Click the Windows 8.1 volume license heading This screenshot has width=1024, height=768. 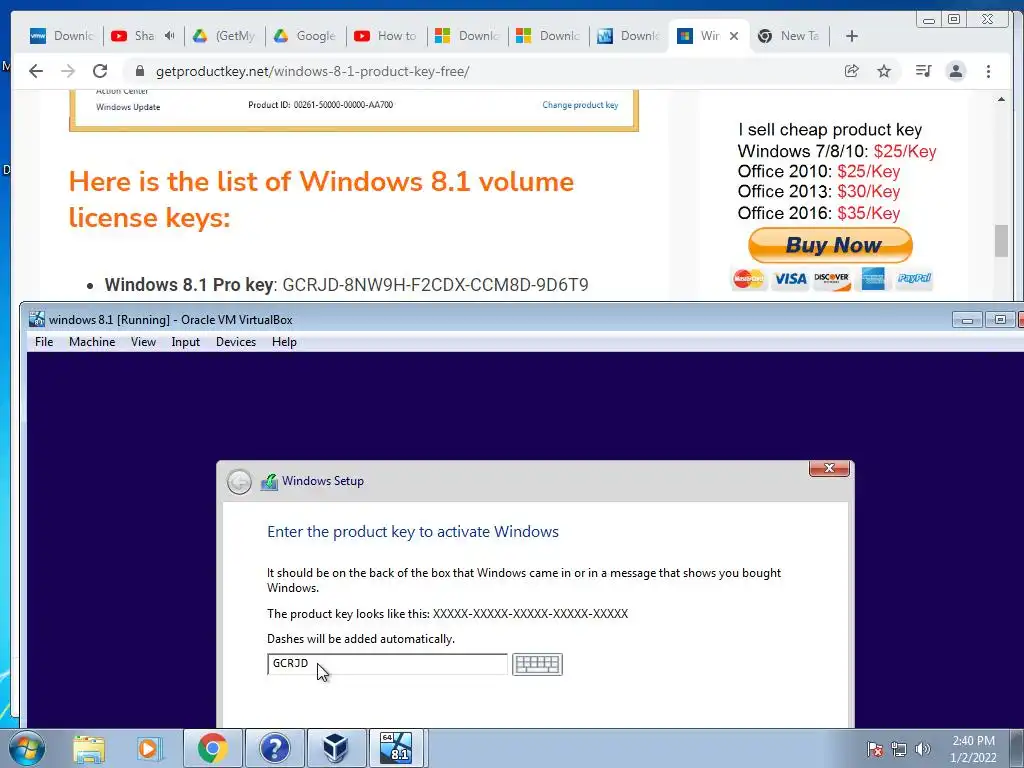pos(321,199)
